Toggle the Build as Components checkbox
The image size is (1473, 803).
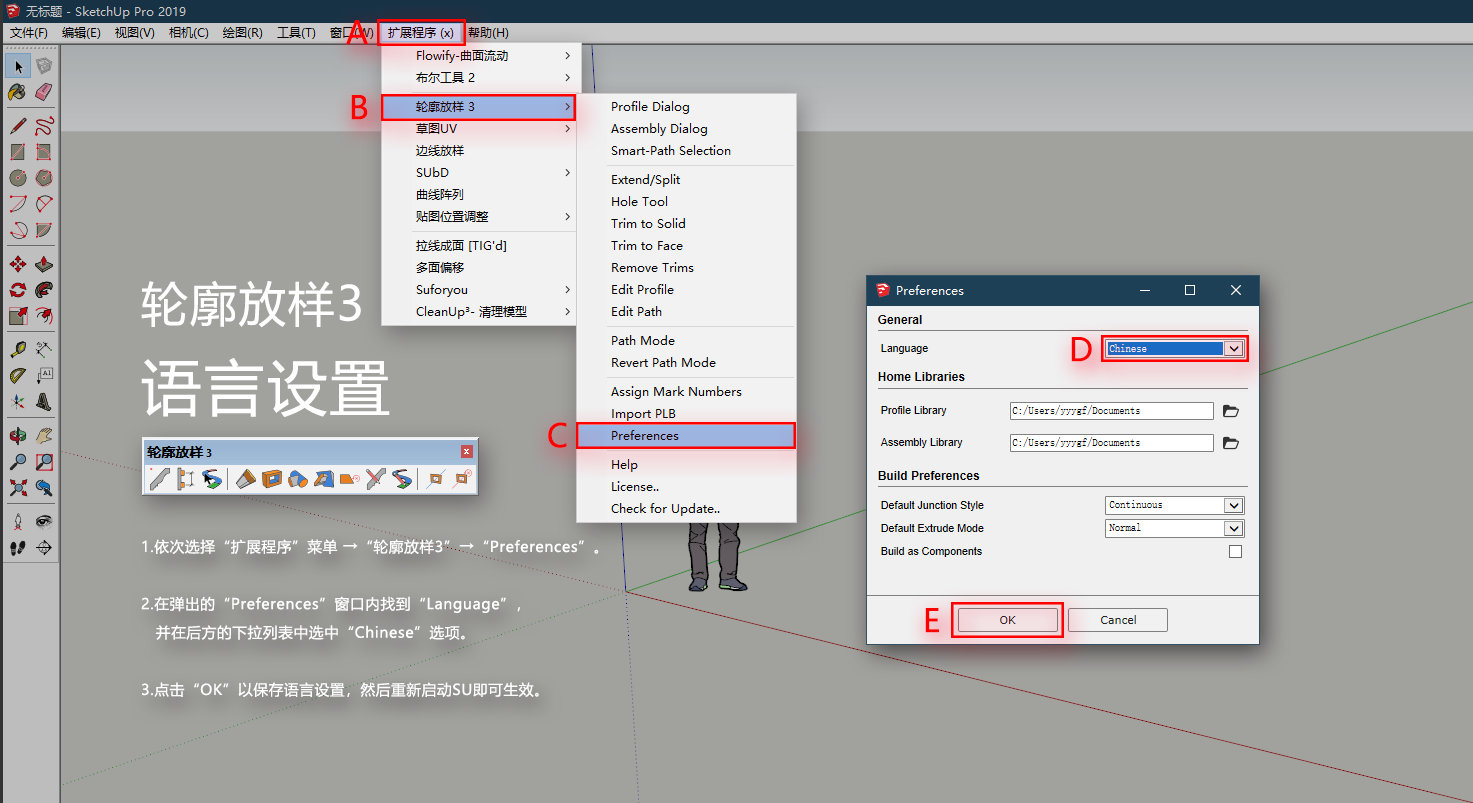click(1235, 552)
